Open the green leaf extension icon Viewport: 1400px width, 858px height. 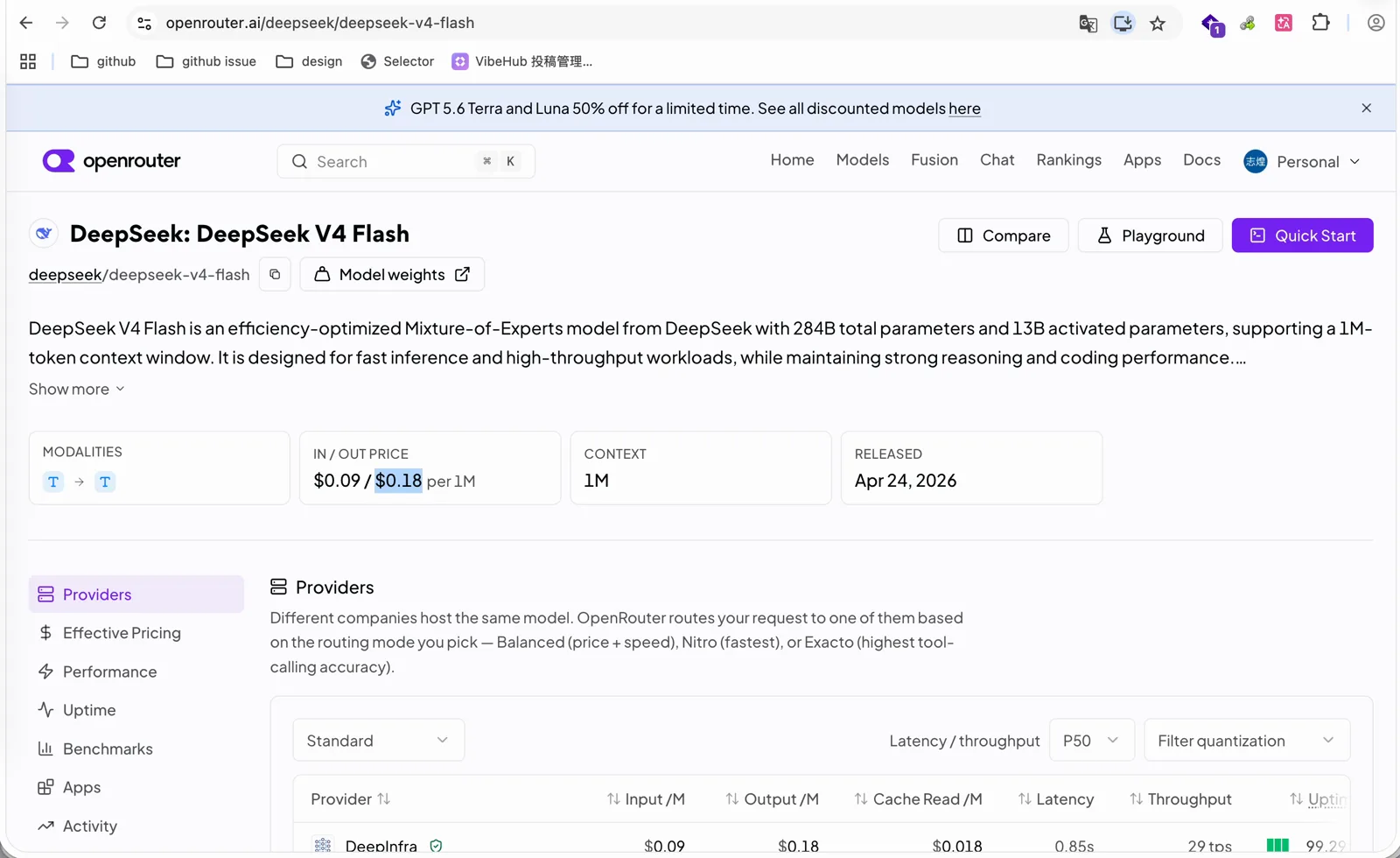(x=1248, y=24)
